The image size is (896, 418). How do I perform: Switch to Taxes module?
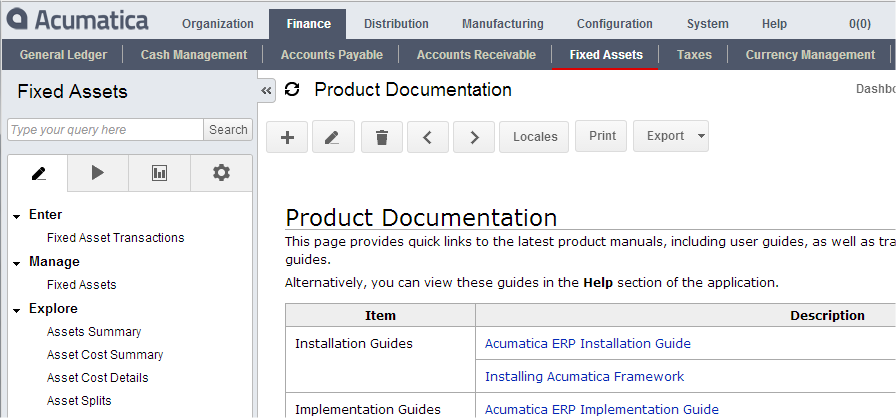[x=694, y=55]
